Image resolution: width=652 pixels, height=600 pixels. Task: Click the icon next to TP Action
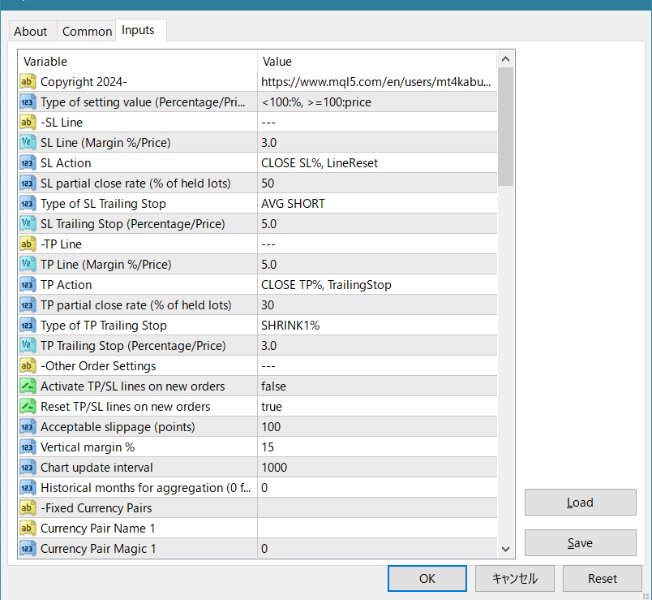click(27, 285)
